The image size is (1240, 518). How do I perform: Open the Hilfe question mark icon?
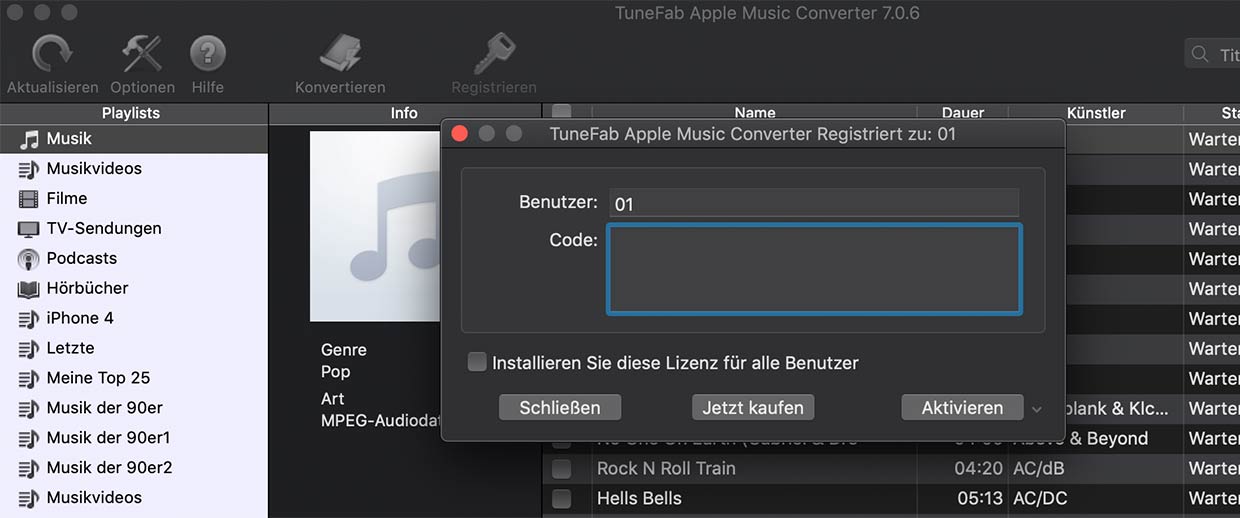[208, 52]
